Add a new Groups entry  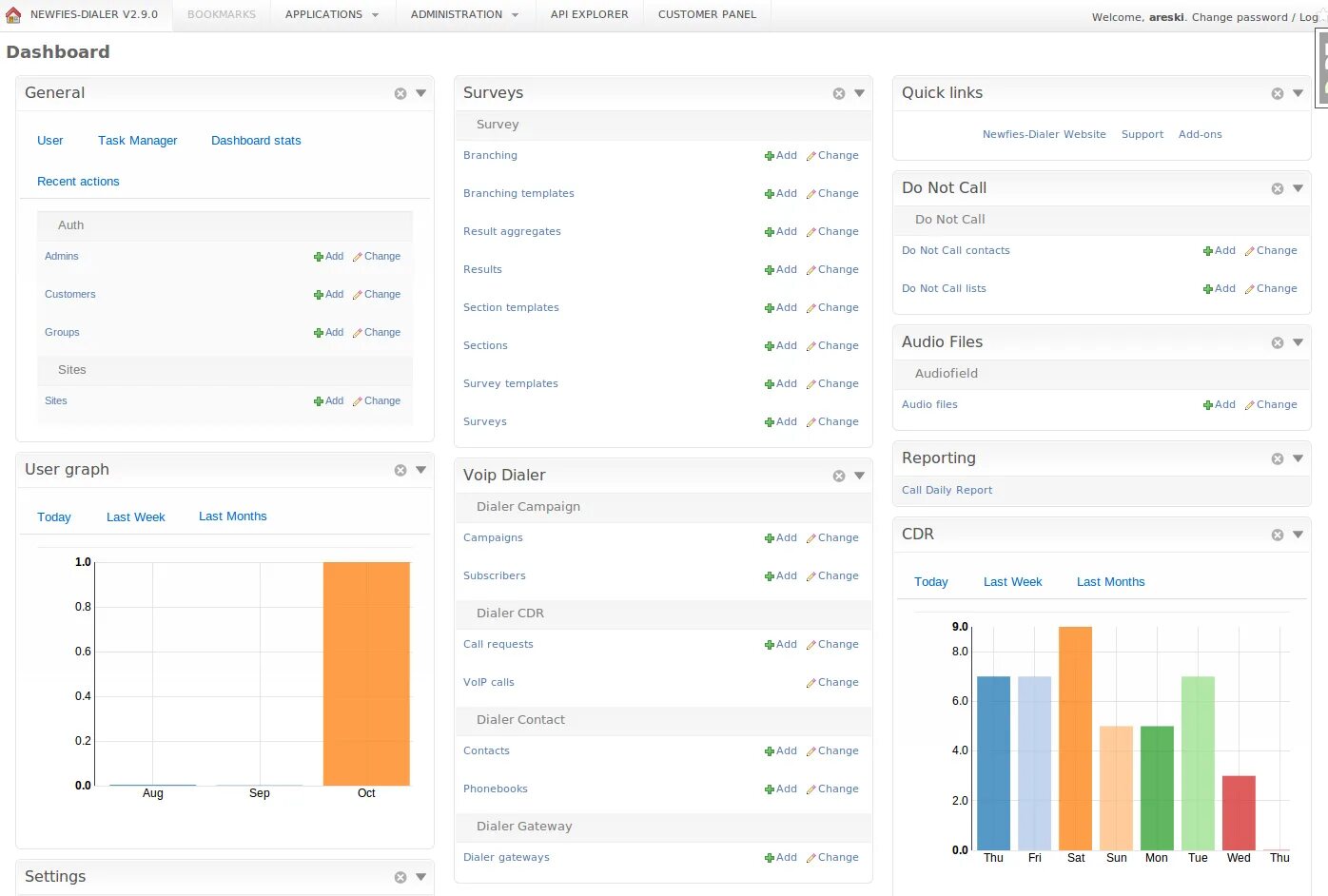(x=329, y=332)
